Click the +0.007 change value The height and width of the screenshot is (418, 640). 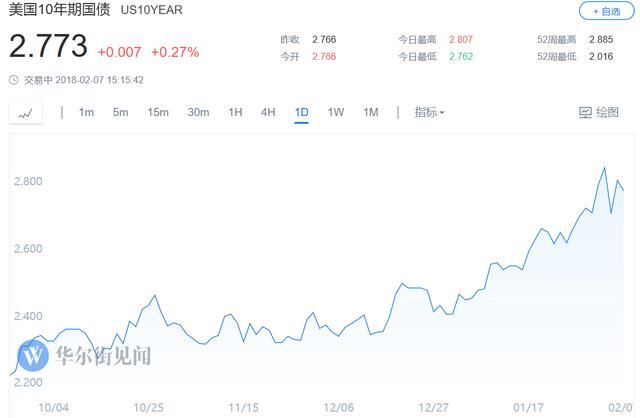[x=119, y=52]
